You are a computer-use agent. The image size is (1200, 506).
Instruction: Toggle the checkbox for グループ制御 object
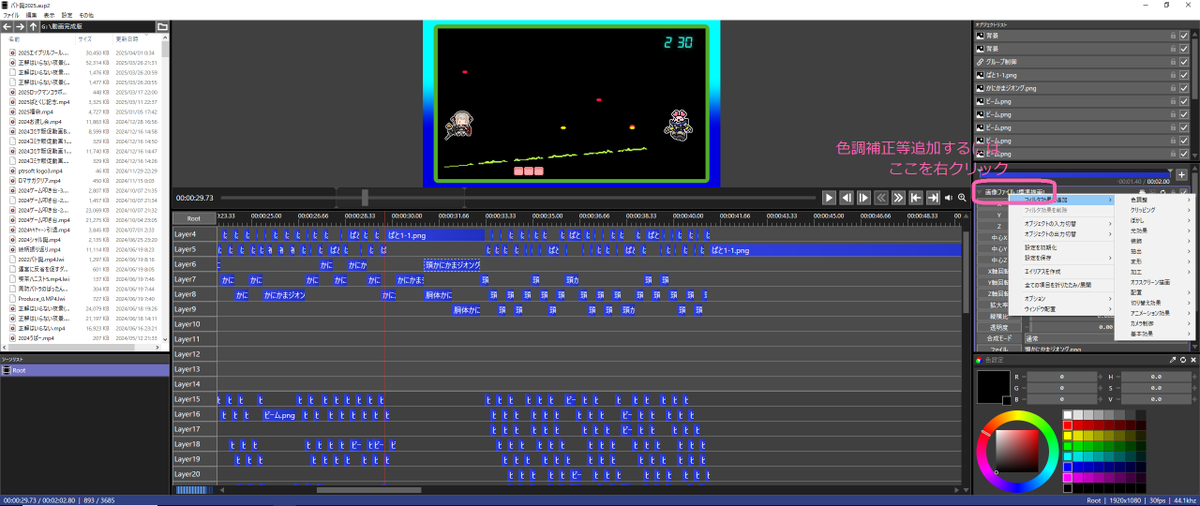(x=1184, y=61)
